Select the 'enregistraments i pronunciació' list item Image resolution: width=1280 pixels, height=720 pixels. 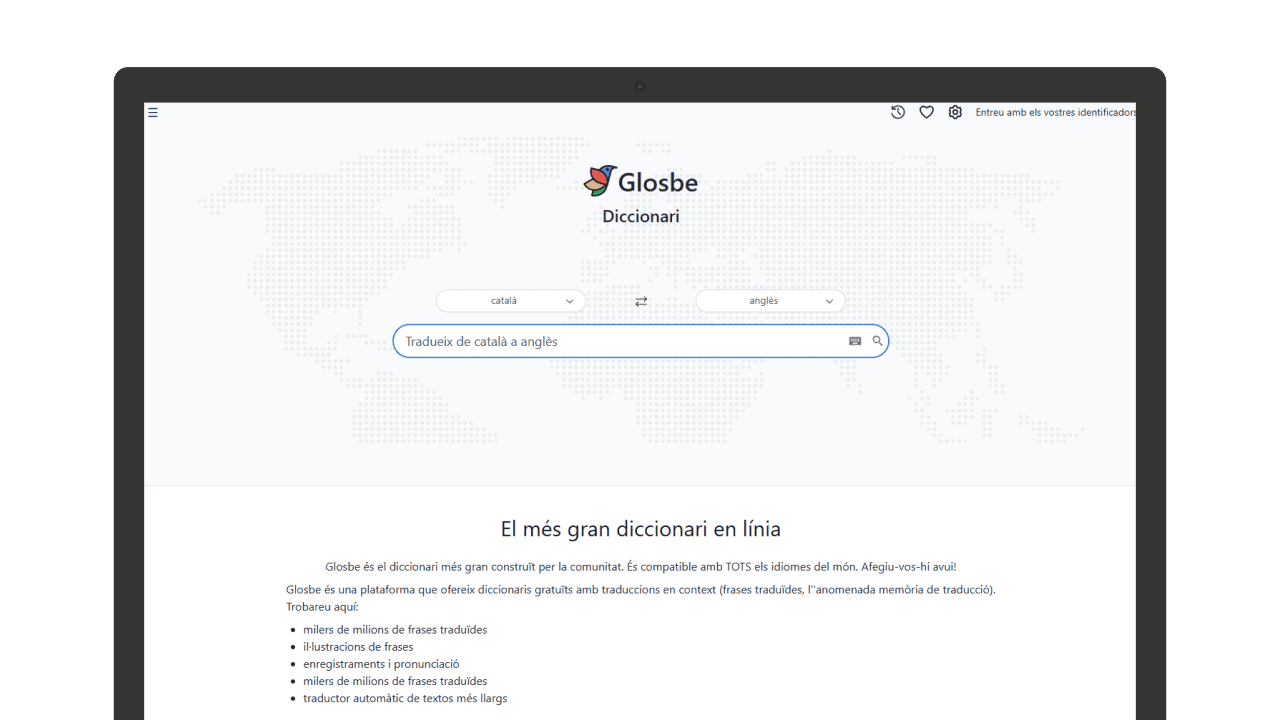click(x=381, y=664)
